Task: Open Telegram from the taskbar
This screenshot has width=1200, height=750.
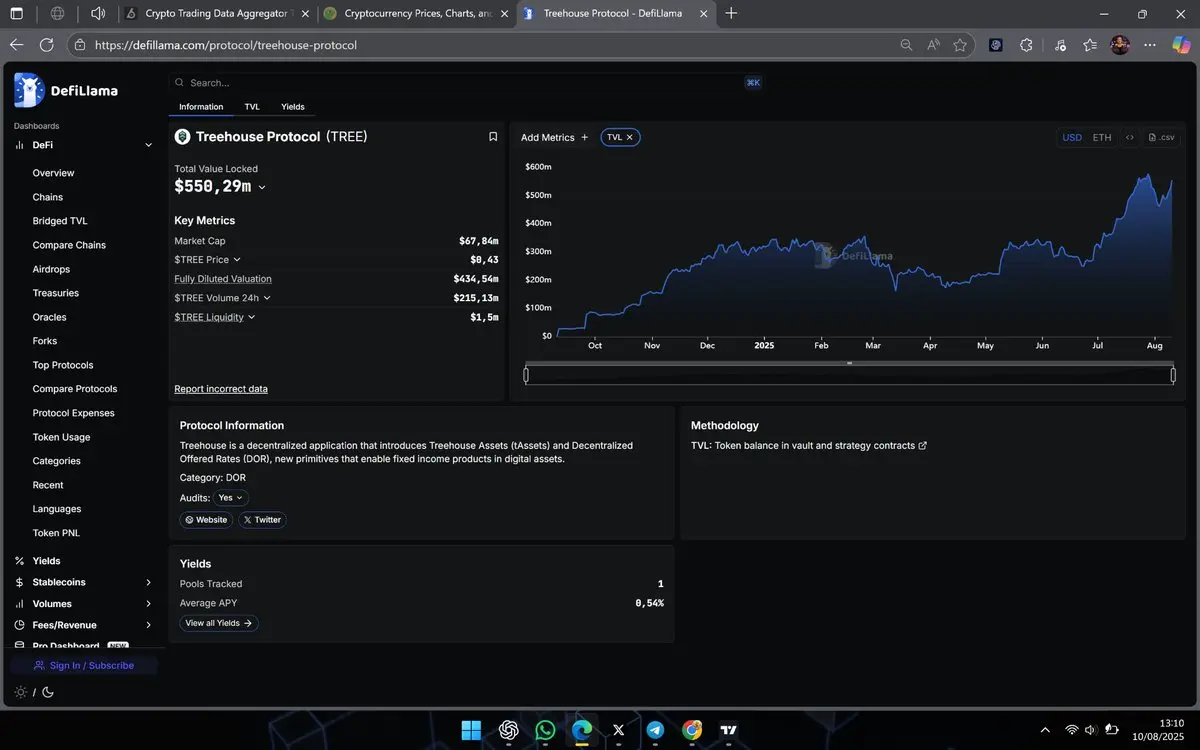Action: [x=655, y=730]
